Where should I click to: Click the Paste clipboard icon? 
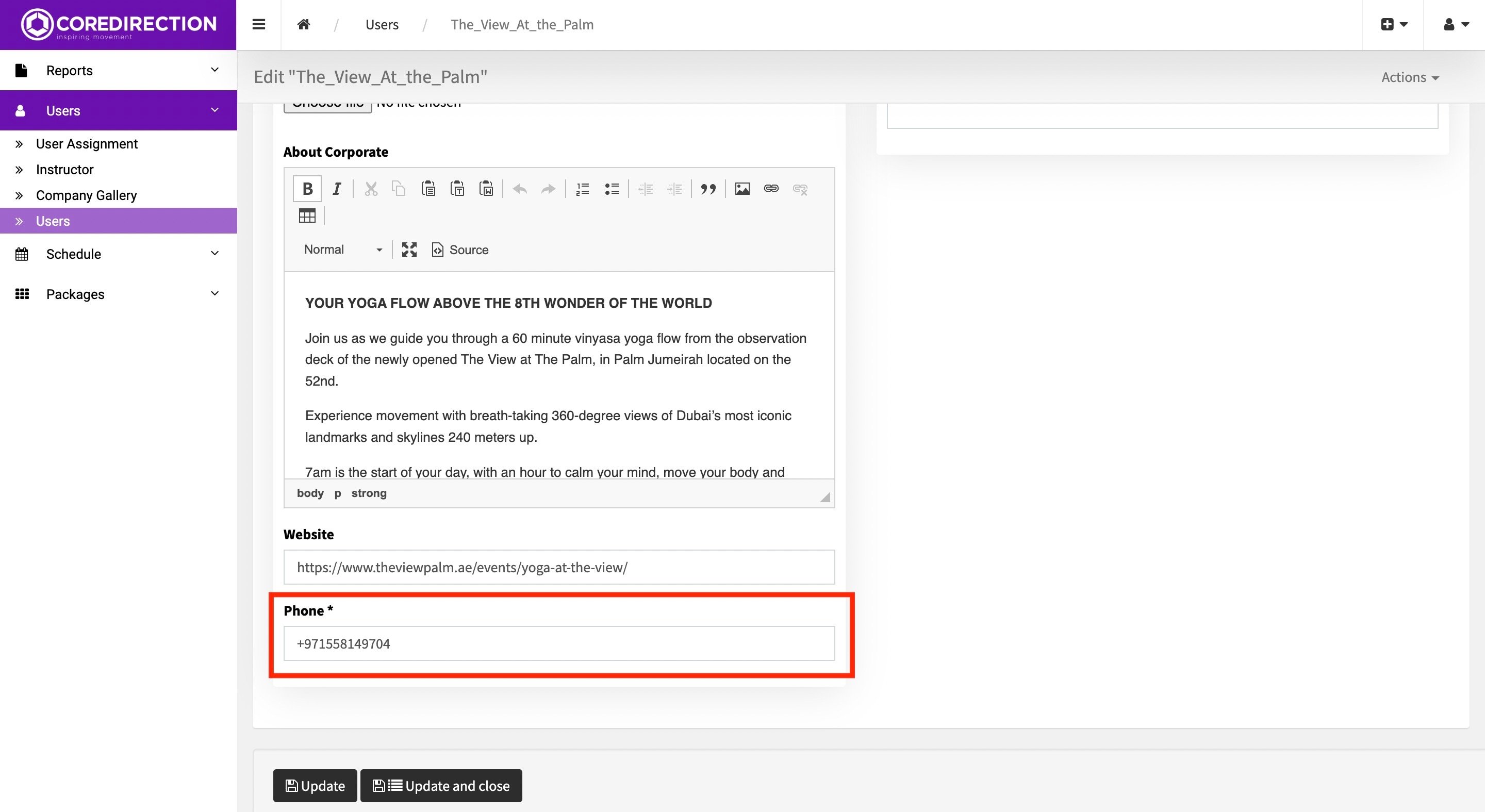point(428,189)
